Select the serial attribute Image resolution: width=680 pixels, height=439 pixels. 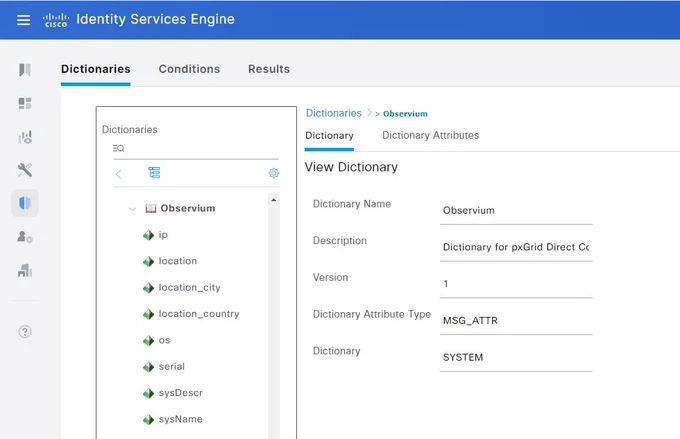tap(172, 367)
